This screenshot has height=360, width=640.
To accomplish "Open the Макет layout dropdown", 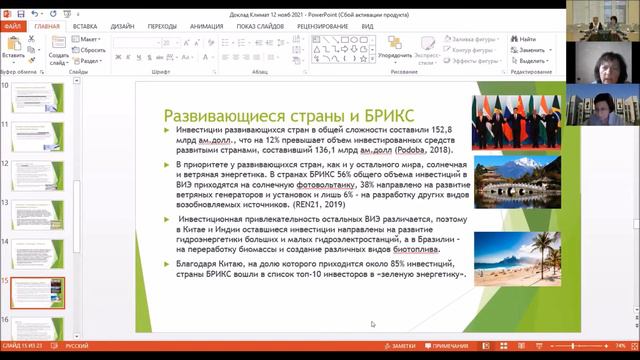I will click(87, 39).
